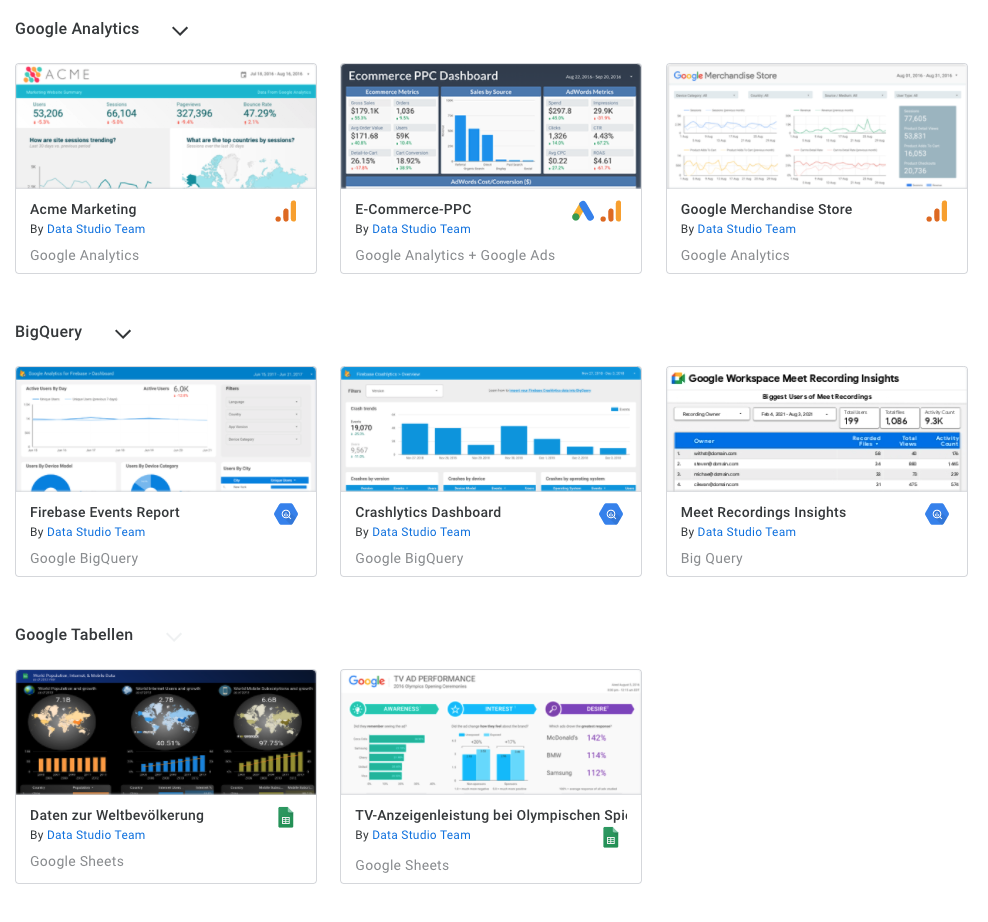Screen dimensions: 988x922
Task: Open the Meet Recording Insights thumbnail
Action: click(x=817, y=429)
